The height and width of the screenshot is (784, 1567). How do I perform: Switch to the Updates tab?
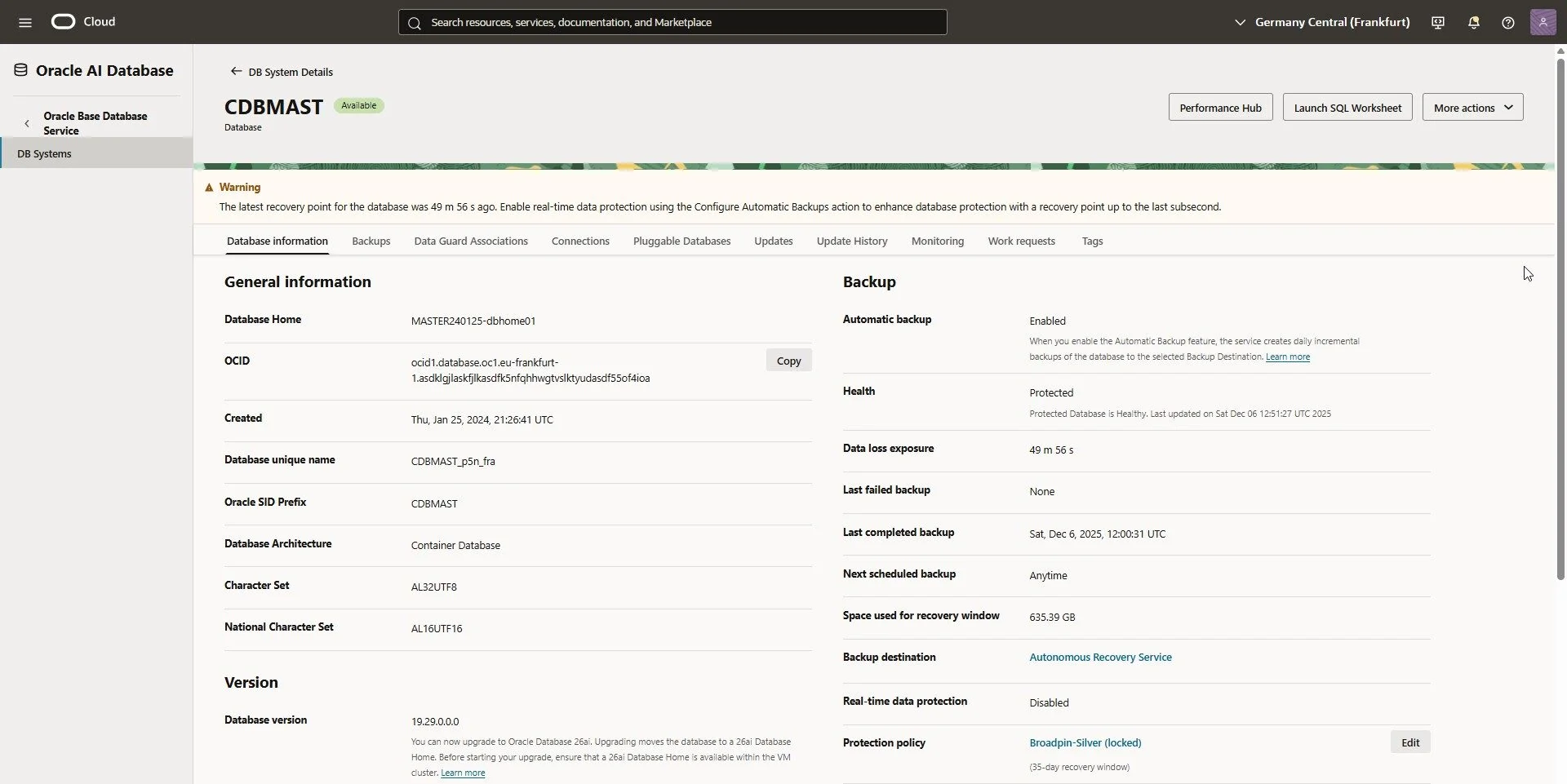774,241
